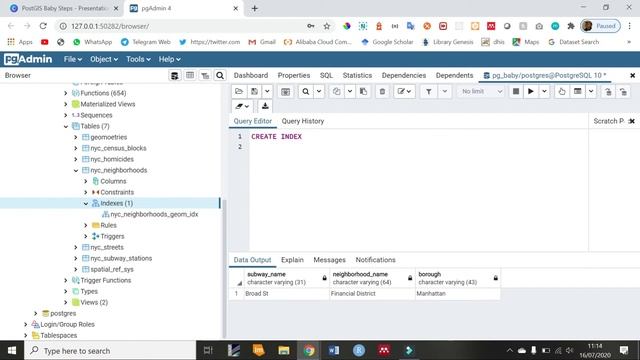Click the Download as CSV icon
The height and width of the screenshot is (360, 640).
265,106
